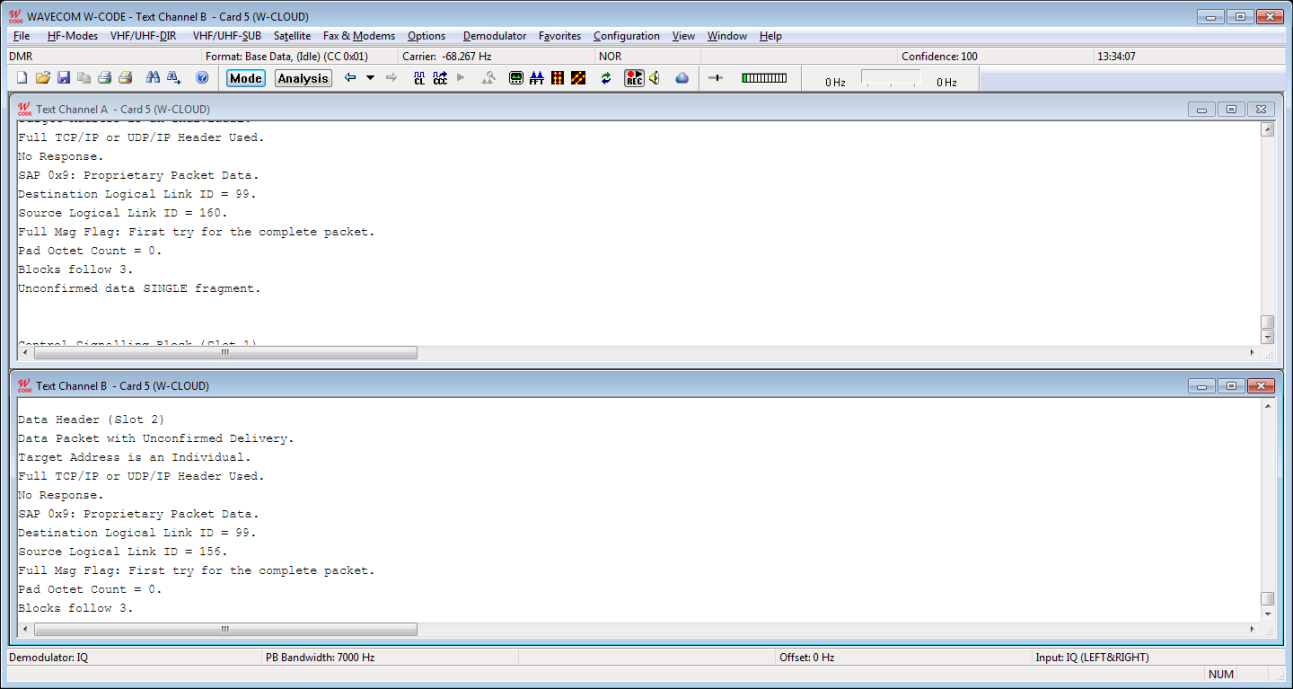
Task: Start recording with the REC icon
Action: (x=634, y=78)
